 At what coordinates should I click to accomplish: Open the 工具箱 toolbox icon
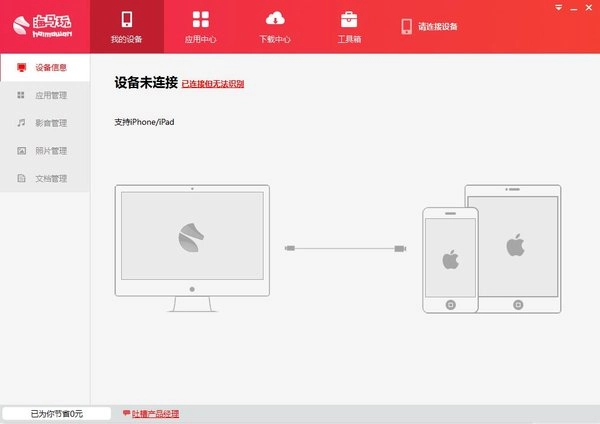349,19
